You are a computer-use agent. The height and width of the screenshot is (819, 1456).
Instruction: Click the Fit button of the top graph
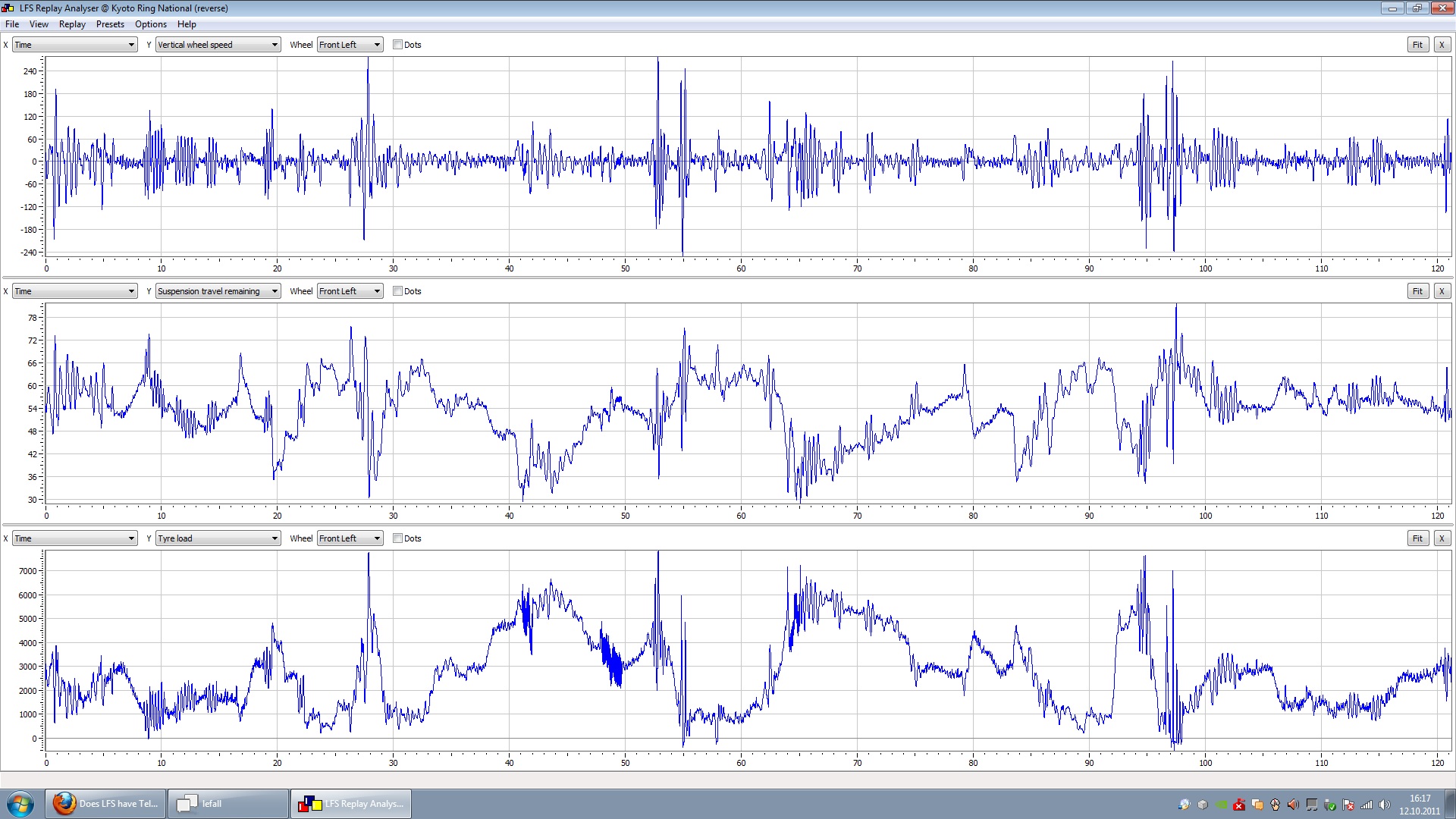[x=1417, y=45]
